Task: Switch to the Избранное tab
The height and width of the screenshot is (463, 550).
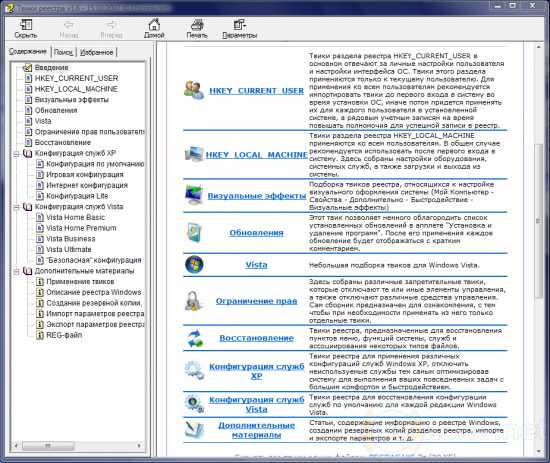Action: tap(96, 52)
